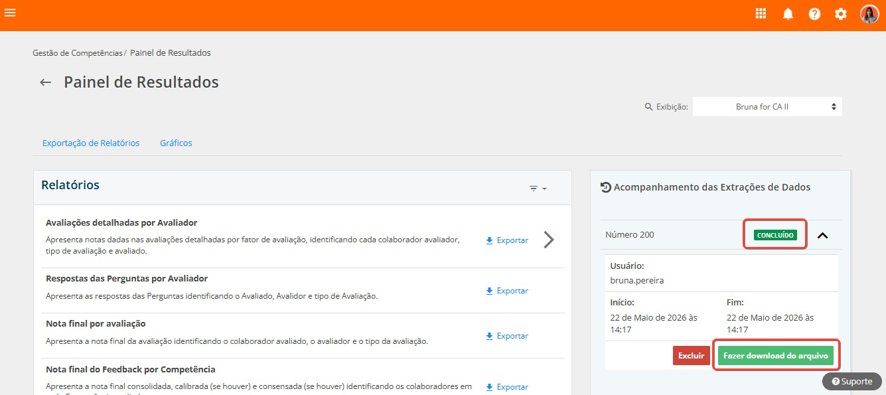Show notifications bell
886x395 pixels.
tap(788, 14)
